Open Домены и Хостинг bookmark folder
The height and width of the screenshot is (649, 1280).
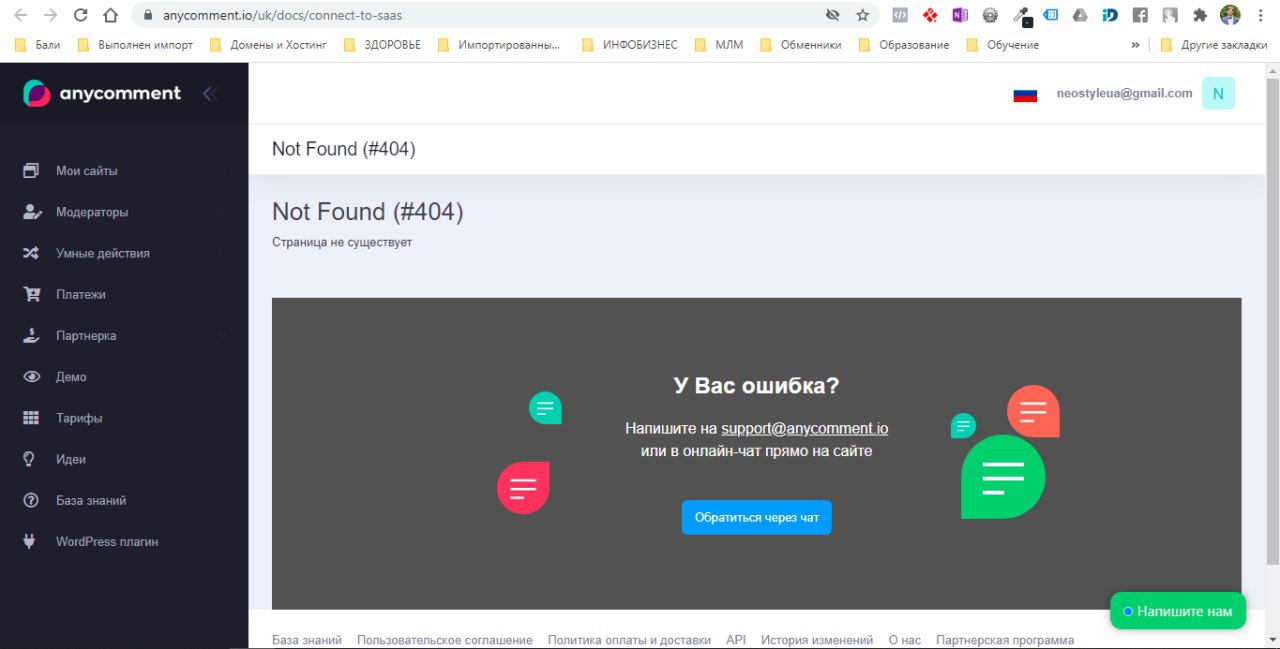click(x=267, y=45)
